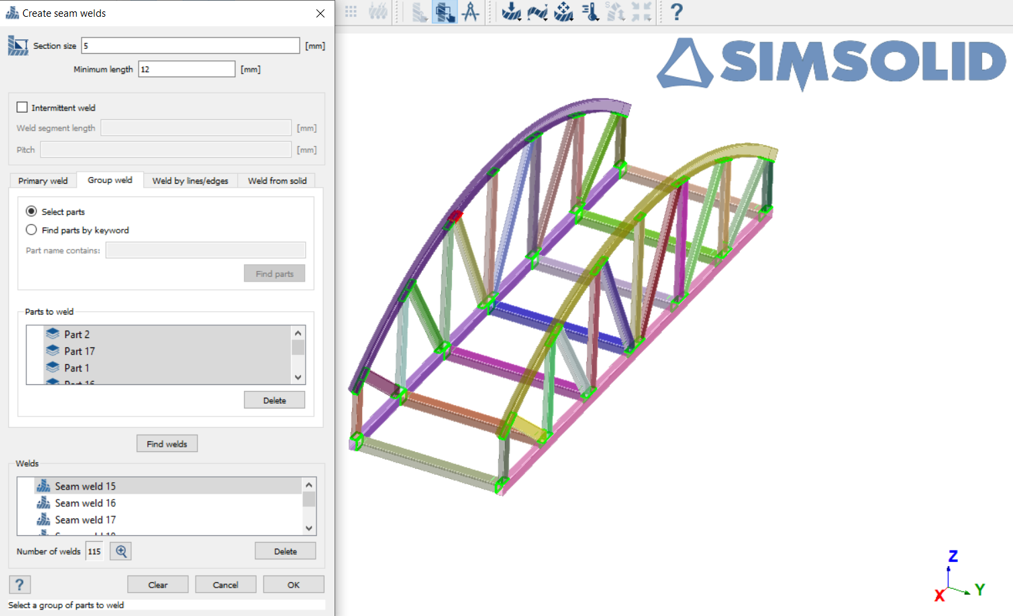Select the compass measure tool in toolbar

tap(470, 12)
